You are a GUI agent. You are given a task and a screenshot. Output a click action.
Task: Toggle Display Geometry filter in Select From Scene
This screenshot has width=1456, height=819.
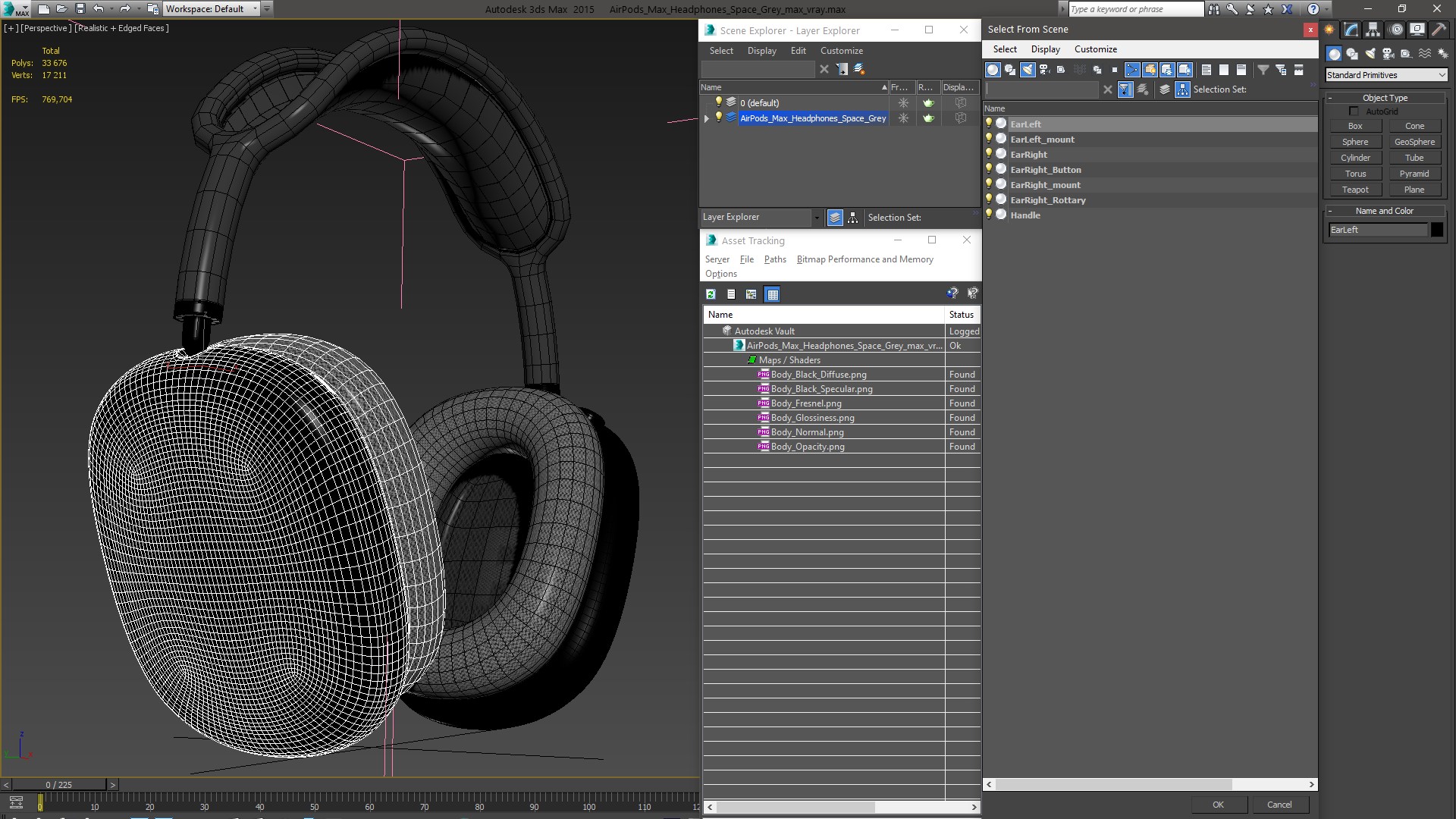pos(993,70)
